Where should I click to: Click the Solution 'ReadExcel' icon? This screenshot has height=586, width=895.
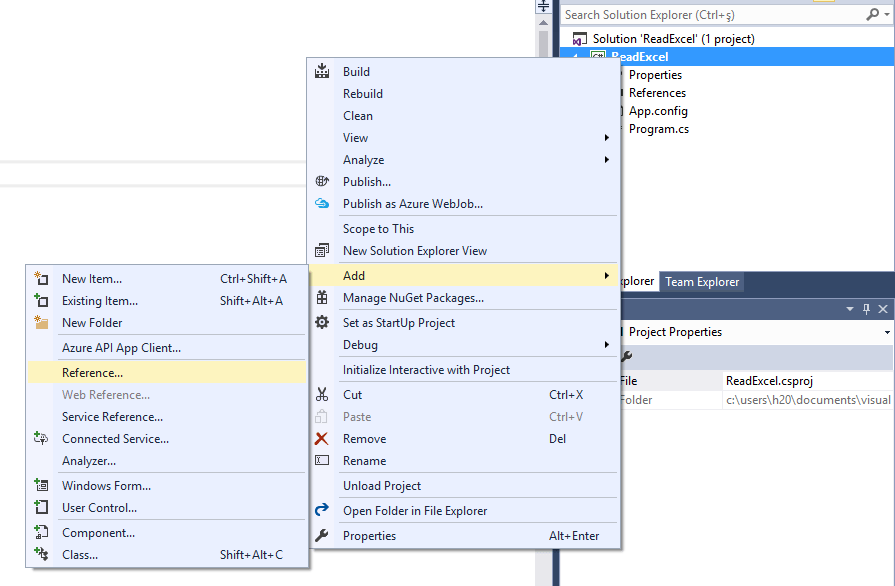pyautogui.click(x=579, y=39)
